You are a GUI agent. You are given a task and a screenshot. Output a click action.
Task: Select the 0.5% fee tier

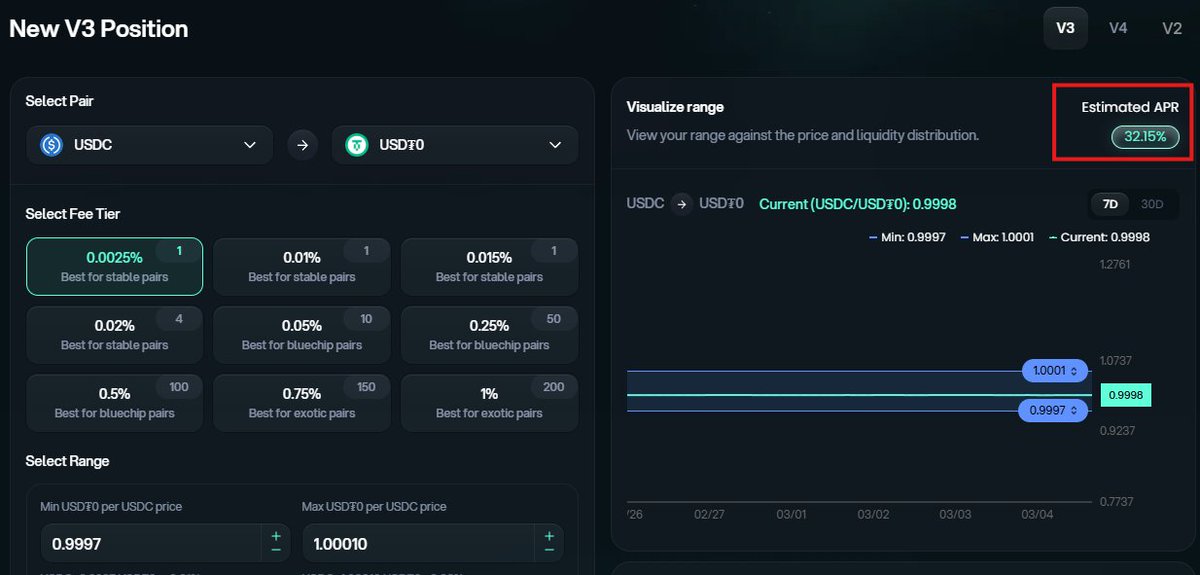pyautogui.click(x=114, y=402)
